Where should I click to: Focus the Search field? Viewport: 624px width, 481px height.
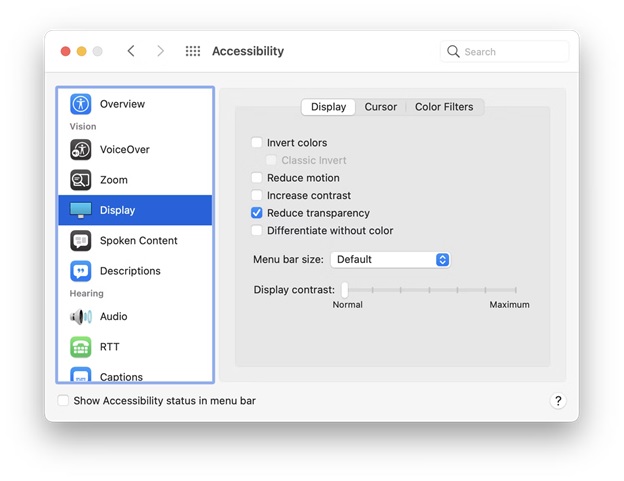505,51
